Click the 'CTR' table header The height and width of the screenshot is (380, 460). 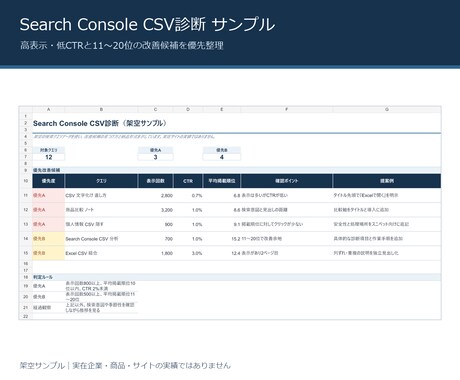coord(188,181)
